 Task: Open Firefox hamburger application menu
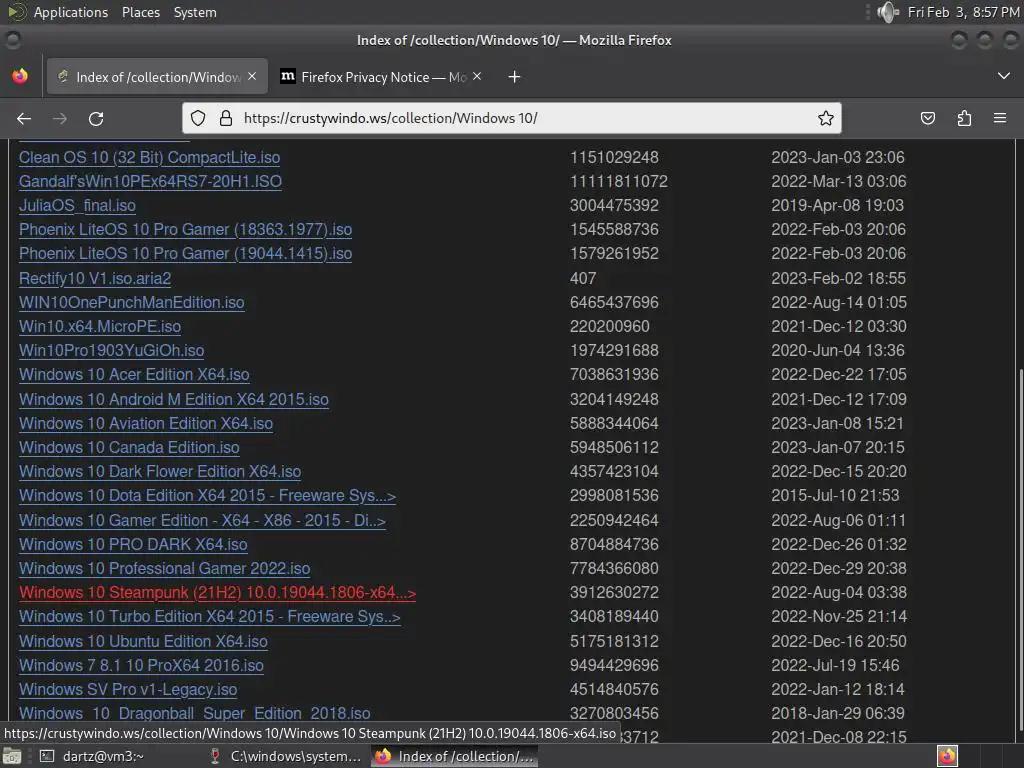1000,118
